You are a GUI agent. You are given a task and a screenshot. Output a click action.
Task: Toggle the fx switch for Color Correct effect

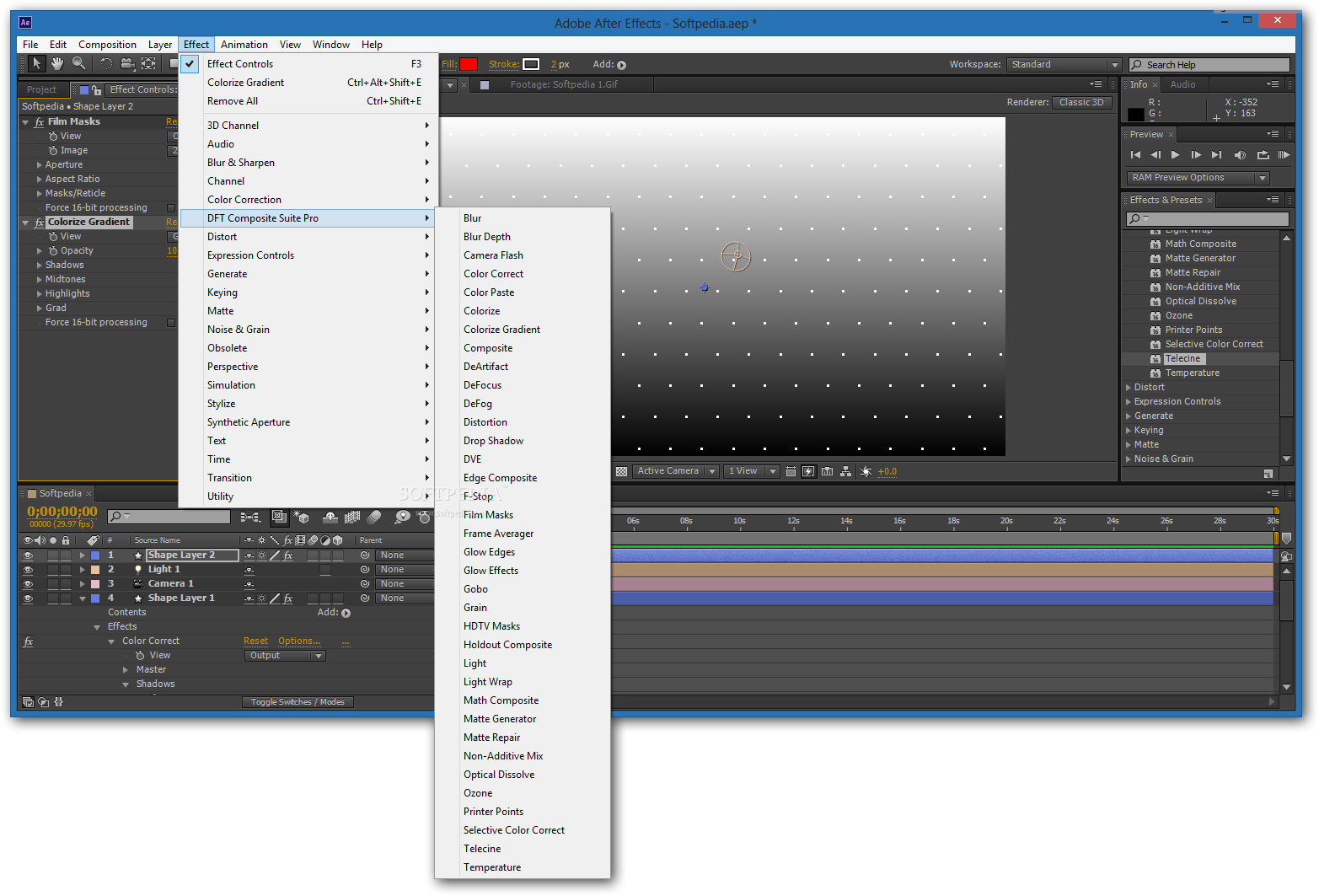28,642
